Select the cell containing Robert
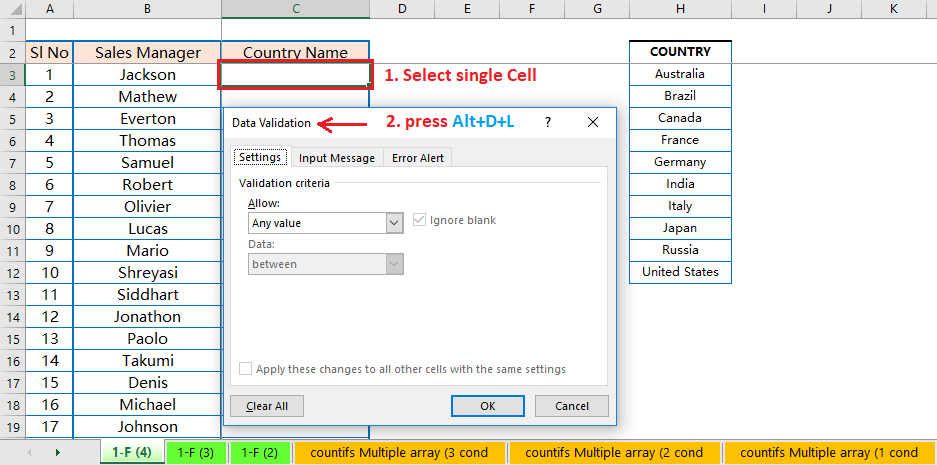Viewport: 937px width, 465px height. [147, 185]
